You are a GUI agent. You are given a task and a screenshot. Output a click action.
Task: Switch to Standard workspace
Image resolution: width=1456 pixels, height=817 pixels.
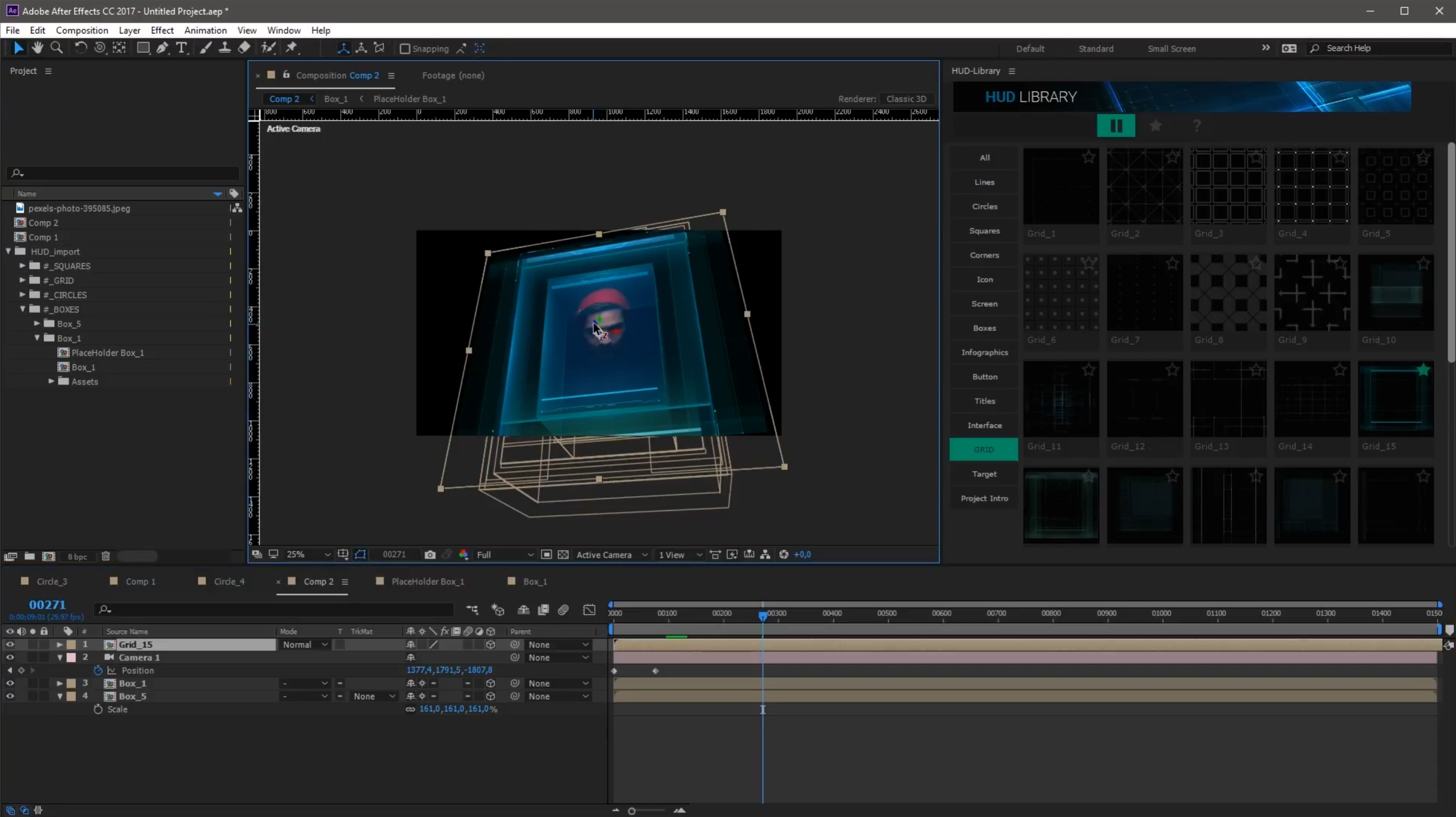point(1095,48)
